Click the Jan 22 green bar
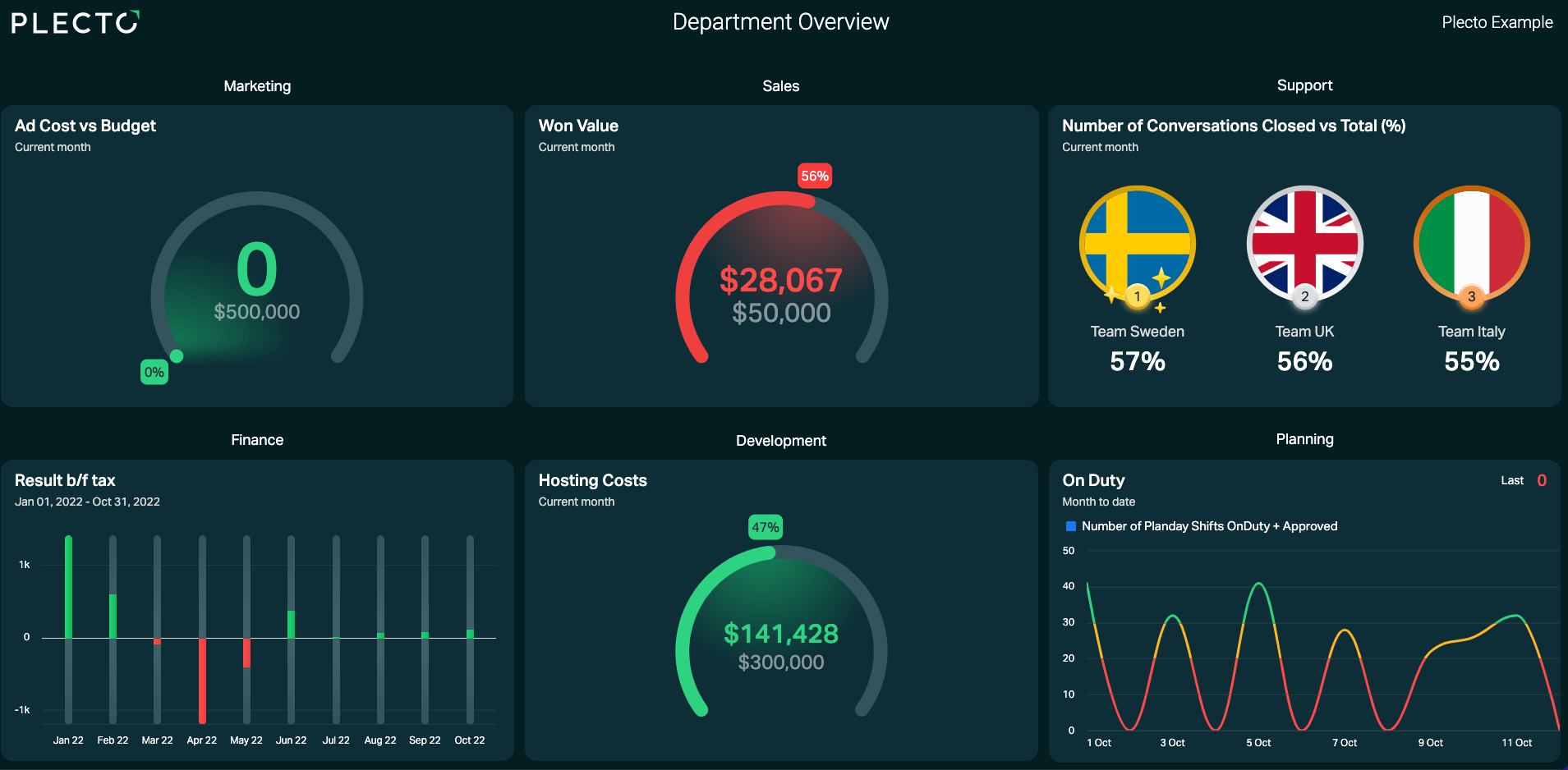 point(68,587)
